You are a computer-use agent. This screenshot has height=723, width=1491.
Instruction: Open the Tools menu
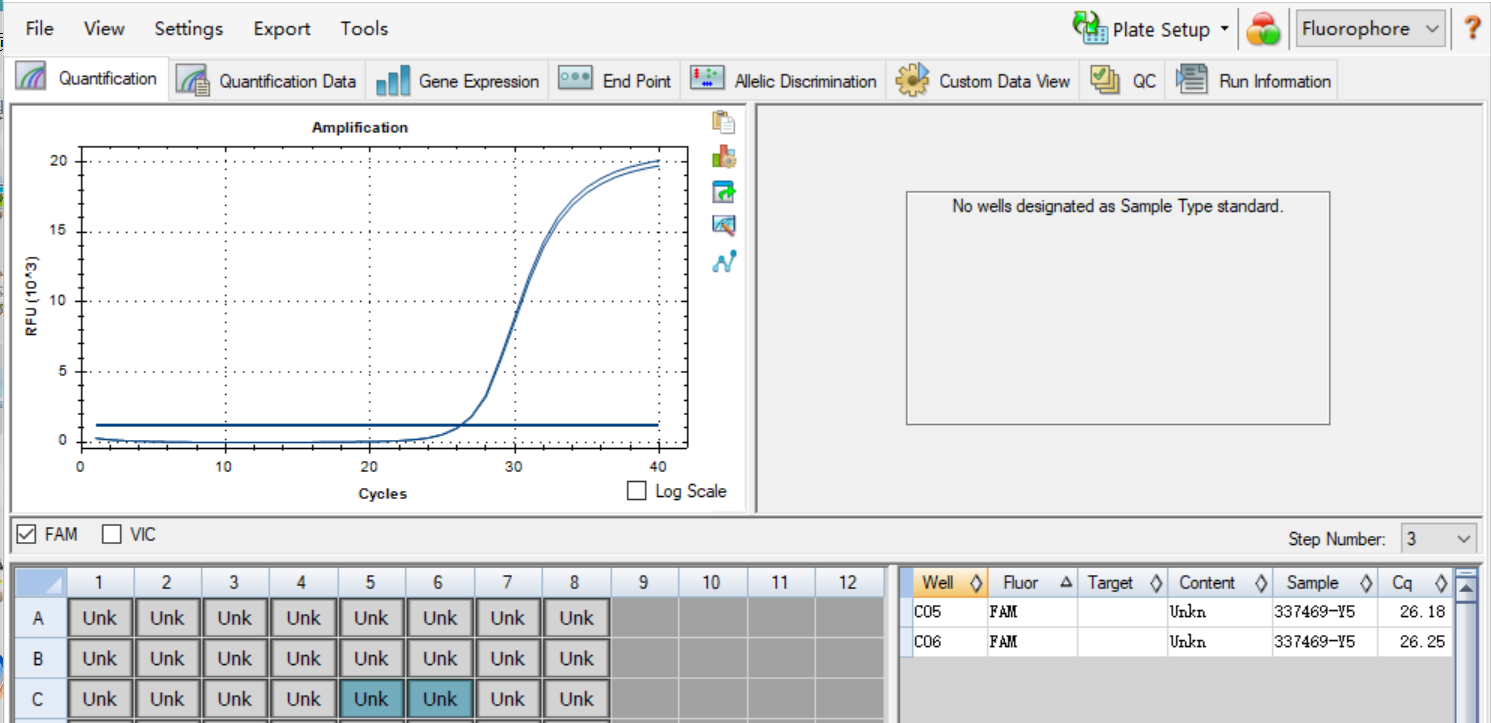(x=364, y=28)
